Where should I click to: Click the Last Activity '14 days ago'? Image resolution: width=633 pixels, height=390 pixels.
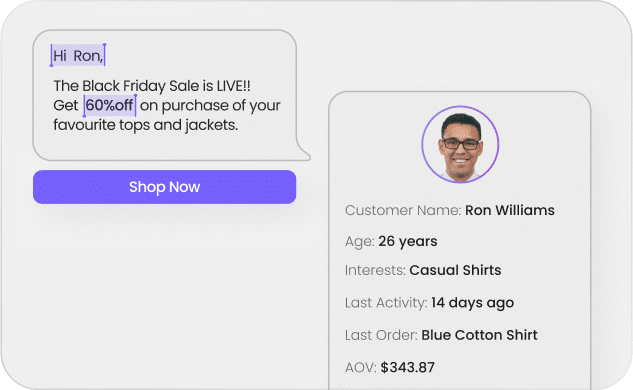point(472,303)
